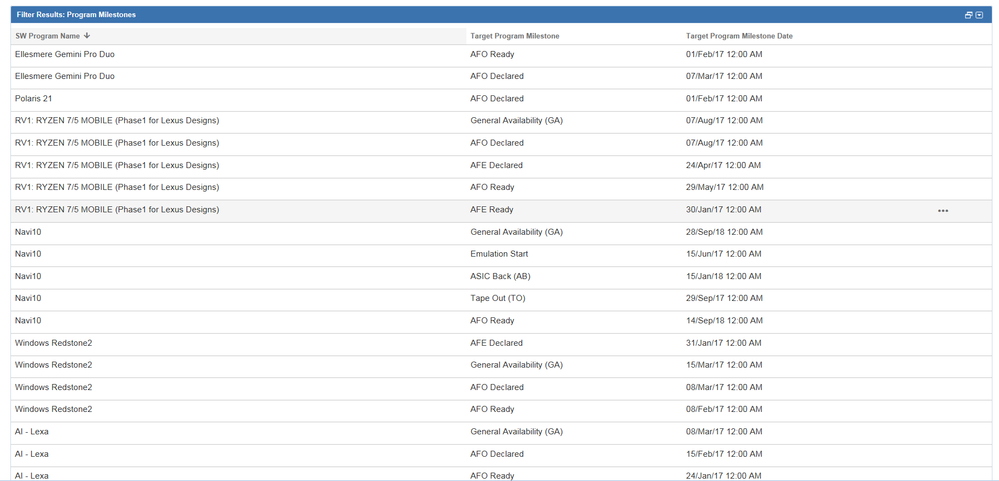Select AI - Lexa in the General Availability row

click(31, 431)
